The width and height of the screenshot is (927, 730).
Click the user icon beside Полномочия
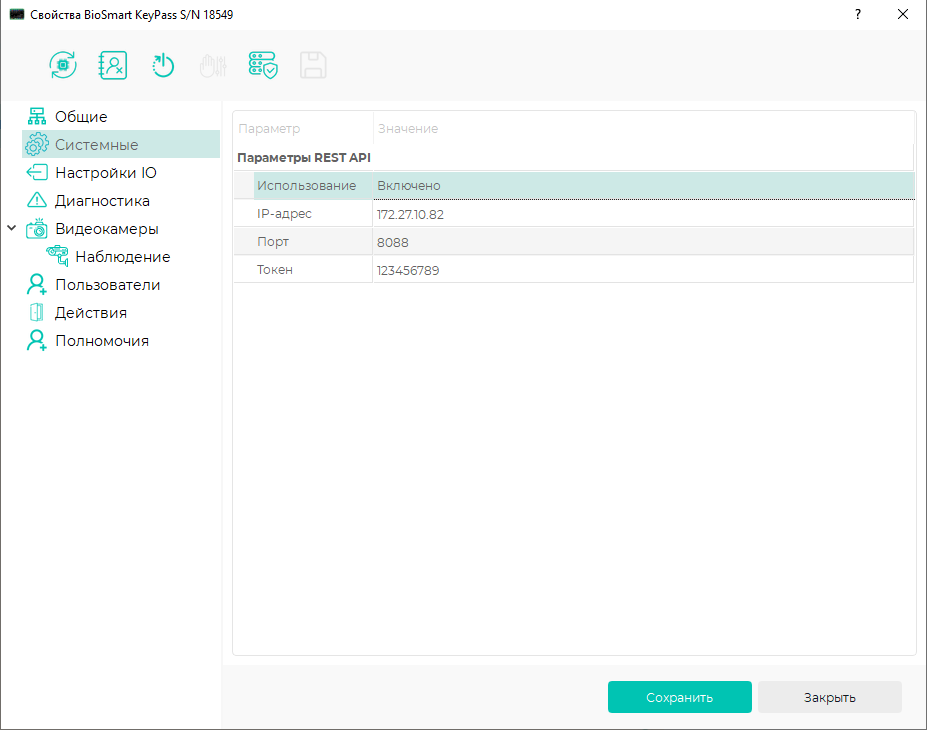tap(37, 340)
